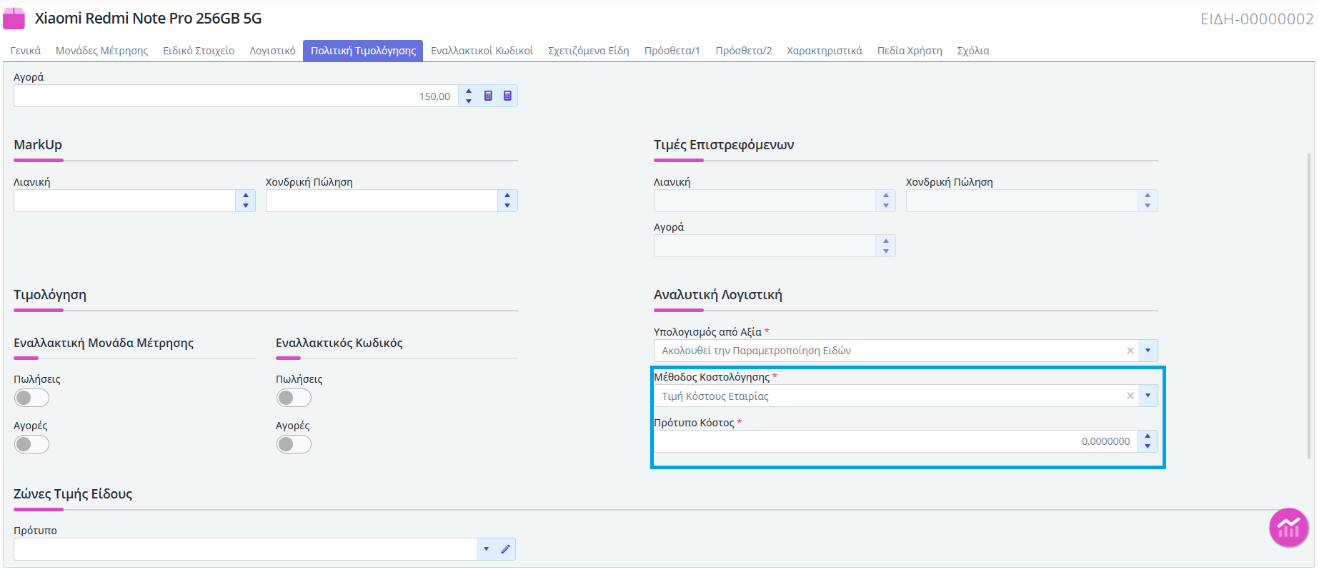The image size is (1319, 572).
Task: View the Χαρακτηριστικά tab
Action: point(824,50)
